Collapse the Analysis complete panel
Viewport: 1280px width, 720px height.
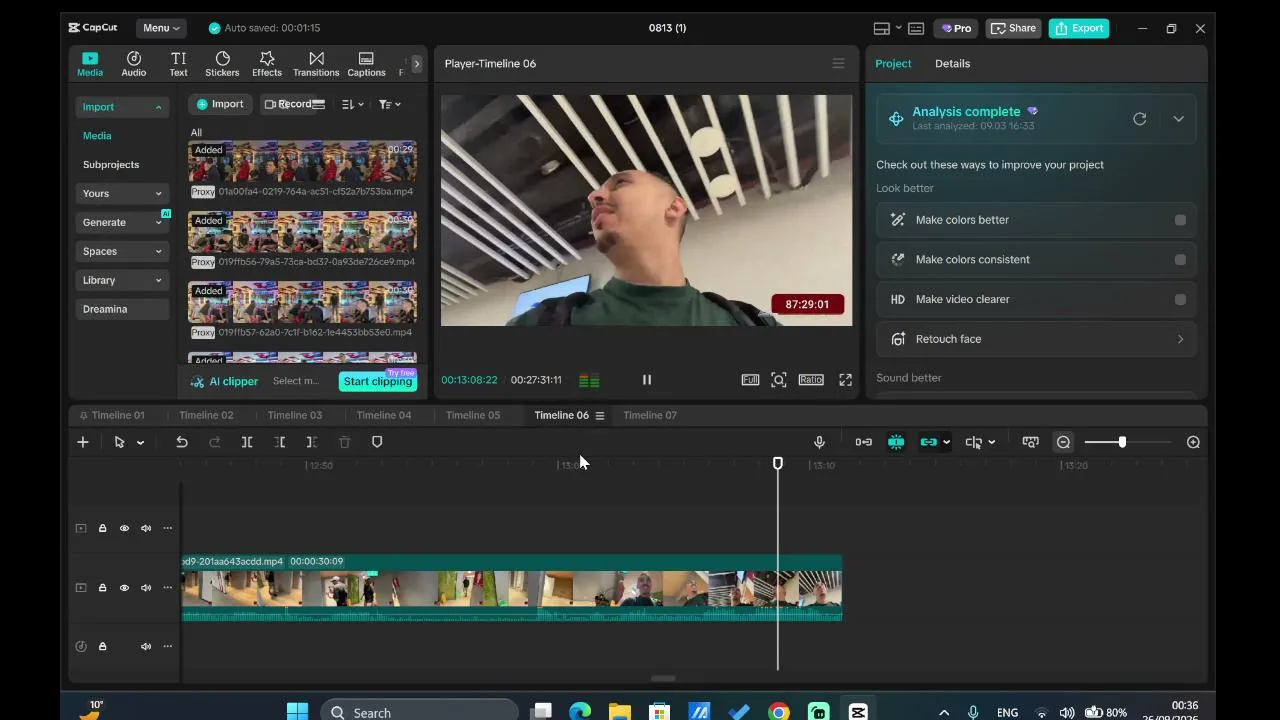coord(1178,119)
